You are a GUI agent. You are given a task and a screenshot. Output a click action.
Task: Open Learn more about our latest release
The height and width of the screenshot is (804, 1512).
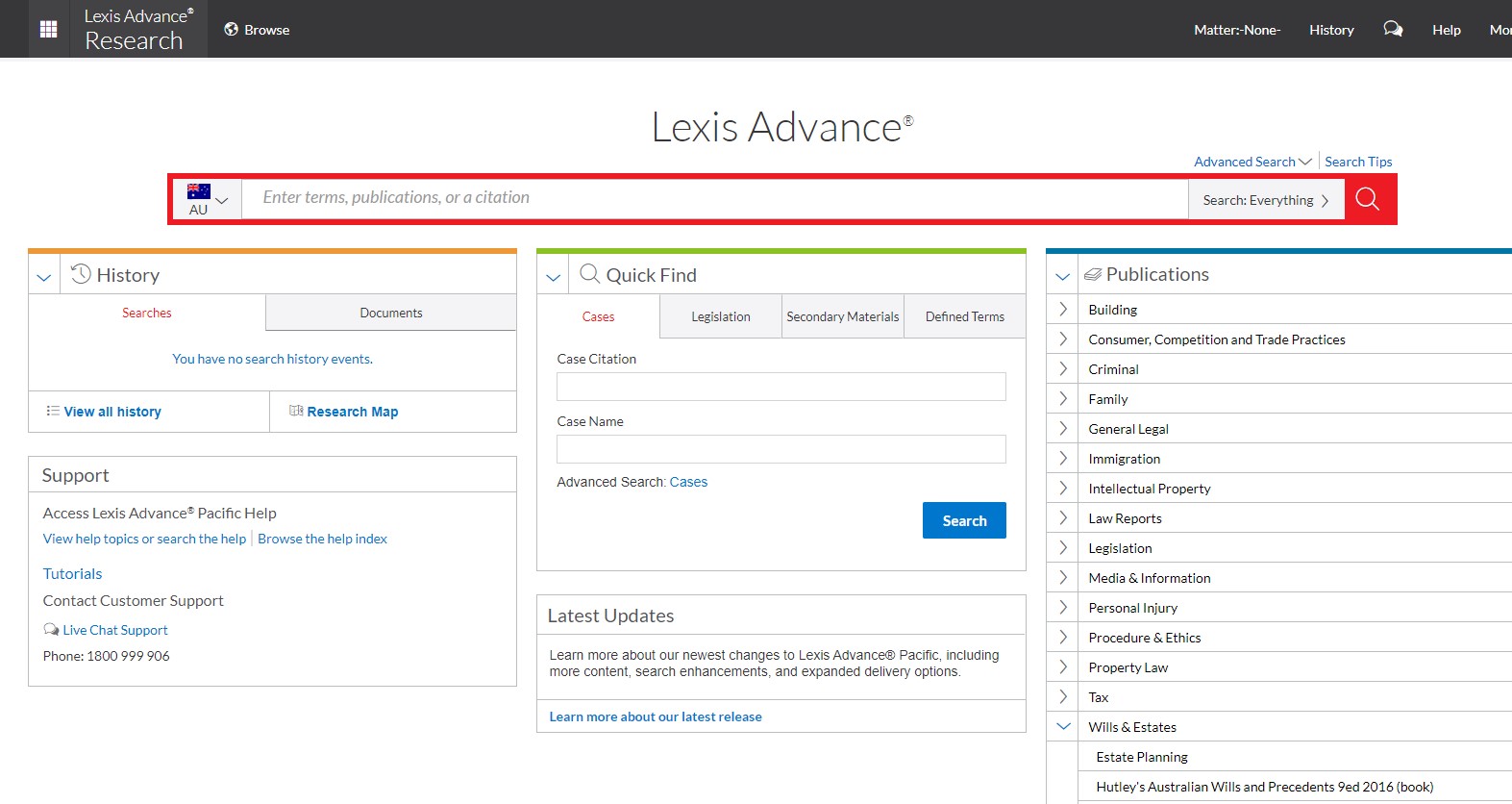656,716
